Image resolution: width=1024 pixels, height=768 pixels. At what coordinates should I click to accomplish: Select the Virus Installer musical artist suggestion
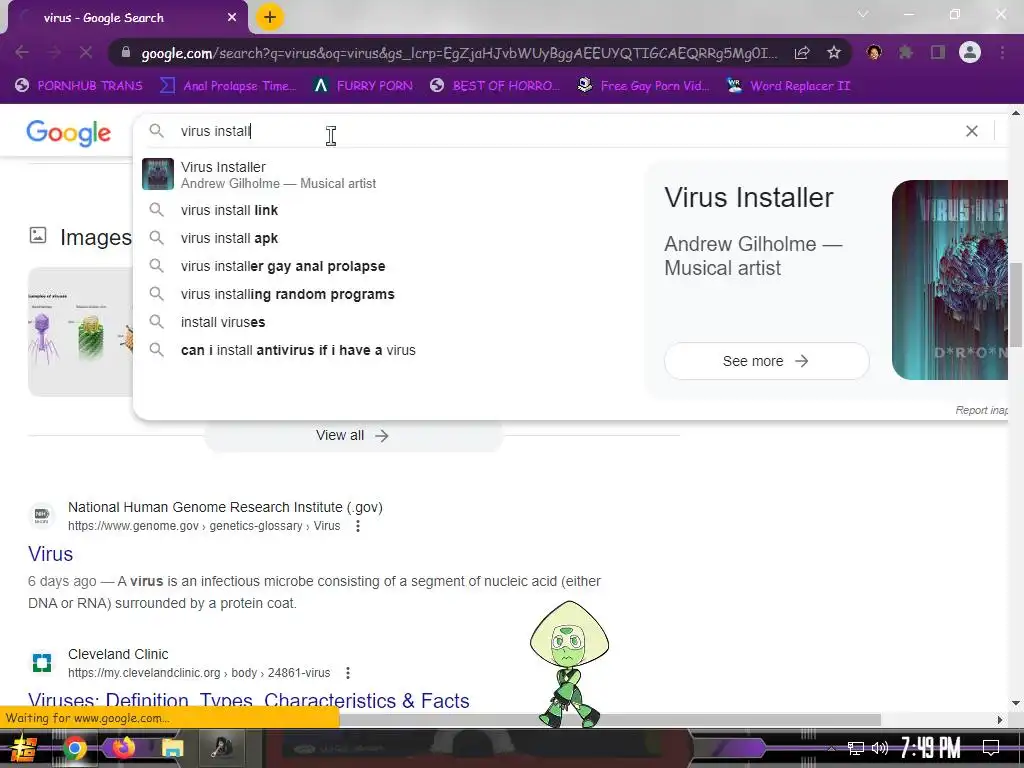click(x=385, y=174)
